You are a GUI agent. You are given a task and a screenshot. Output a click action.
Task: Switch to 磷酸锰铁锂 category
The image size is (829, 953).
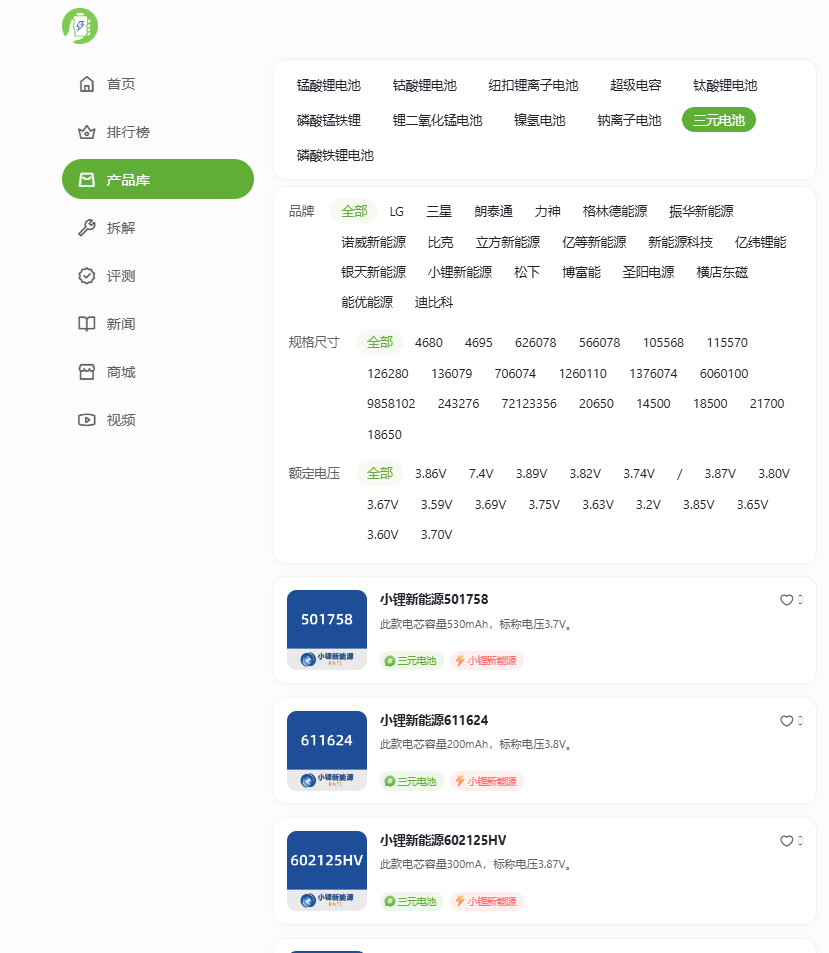[329, 120]
